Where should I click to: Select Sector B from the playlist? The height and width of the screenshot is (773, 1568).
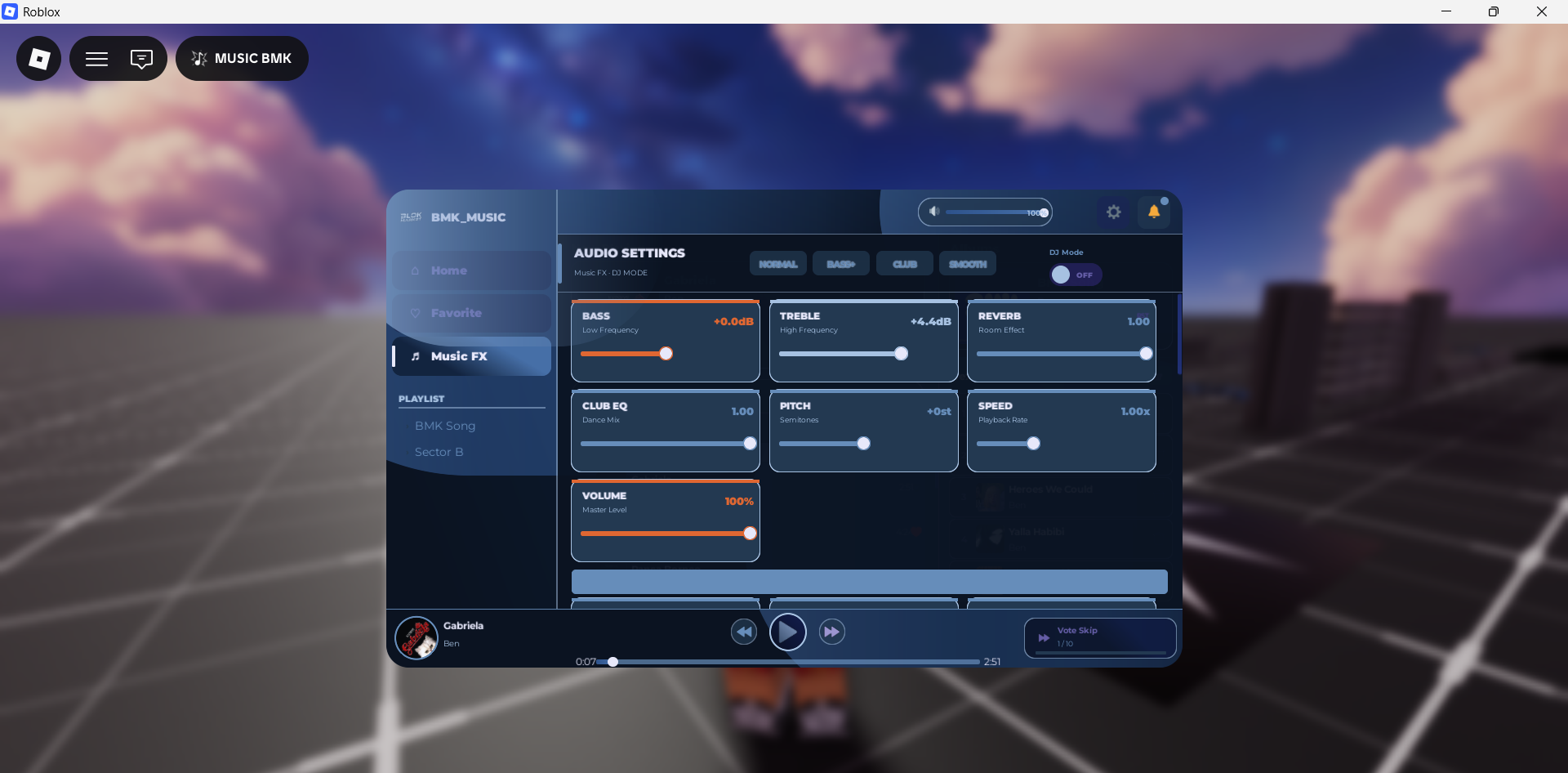tap(439, 451)
